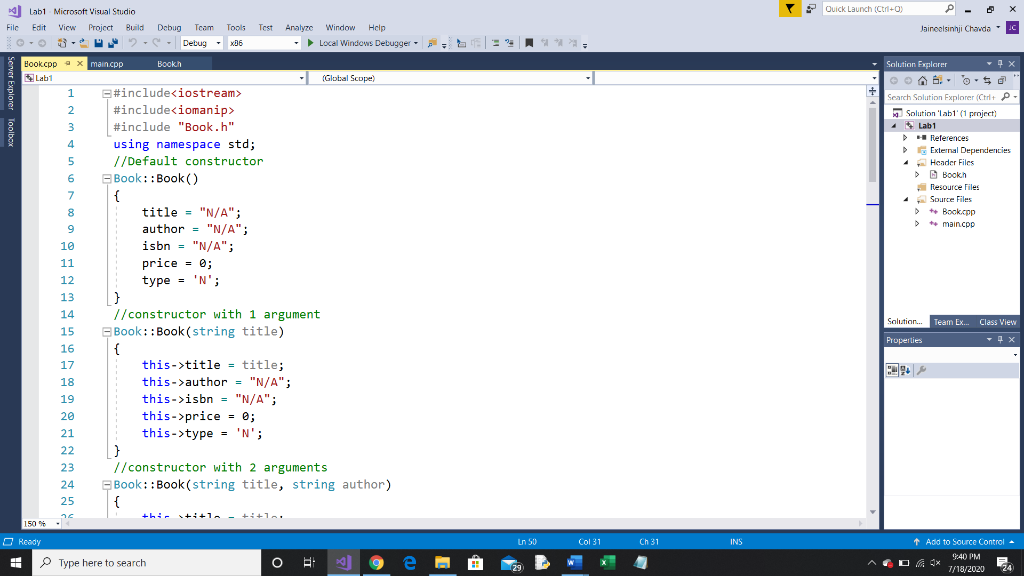The image size is (1024, 576).
Task: Open Microsoft Word from the taskbar
Action: click(574, 562)
